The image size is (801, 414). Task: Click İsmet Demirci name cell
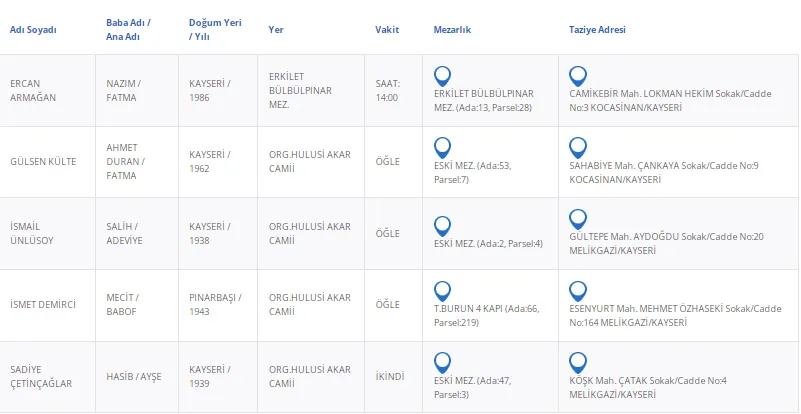(x=42, y=304)
